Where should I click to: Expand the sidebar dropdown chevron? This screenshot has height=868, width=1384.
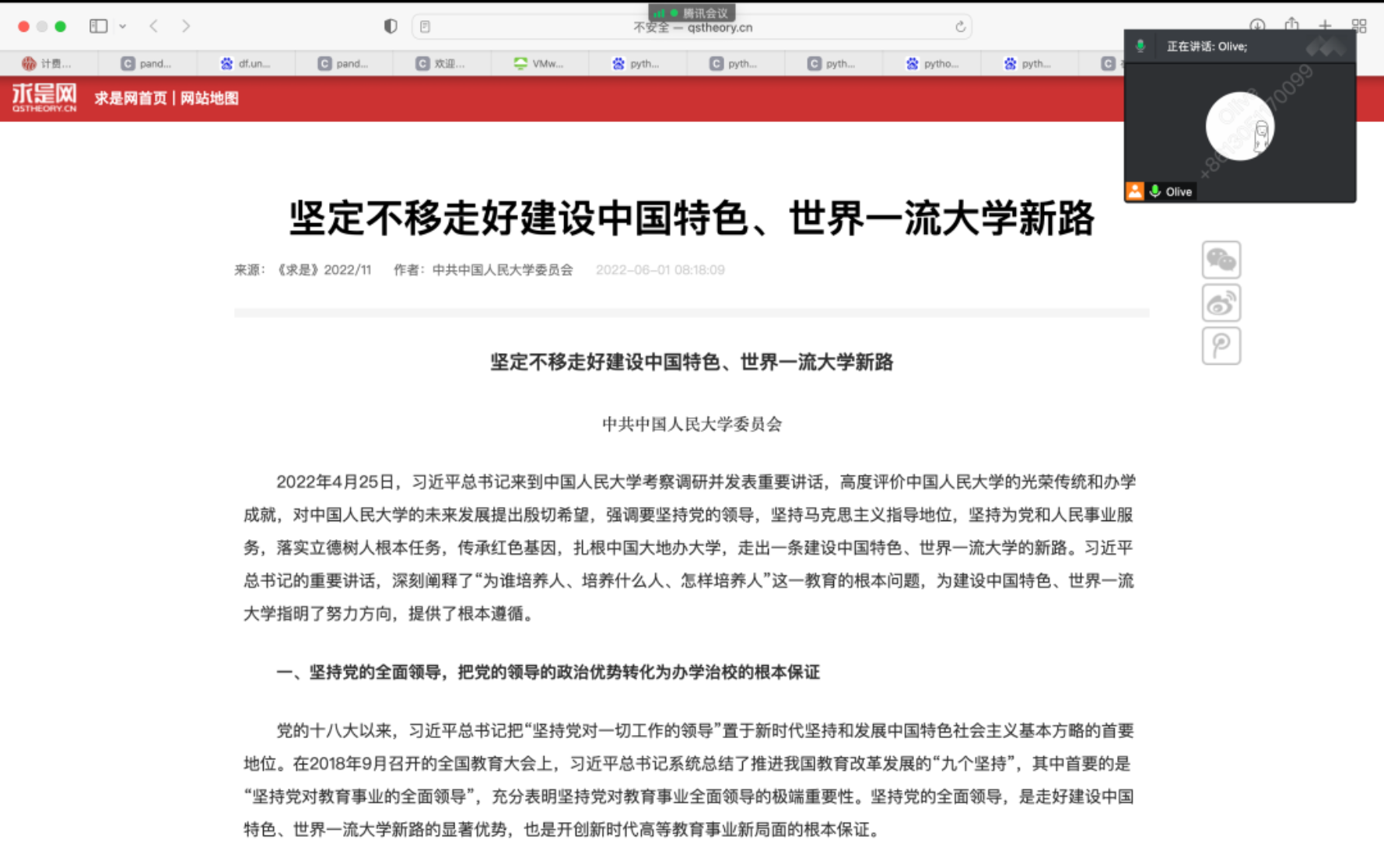123,26
